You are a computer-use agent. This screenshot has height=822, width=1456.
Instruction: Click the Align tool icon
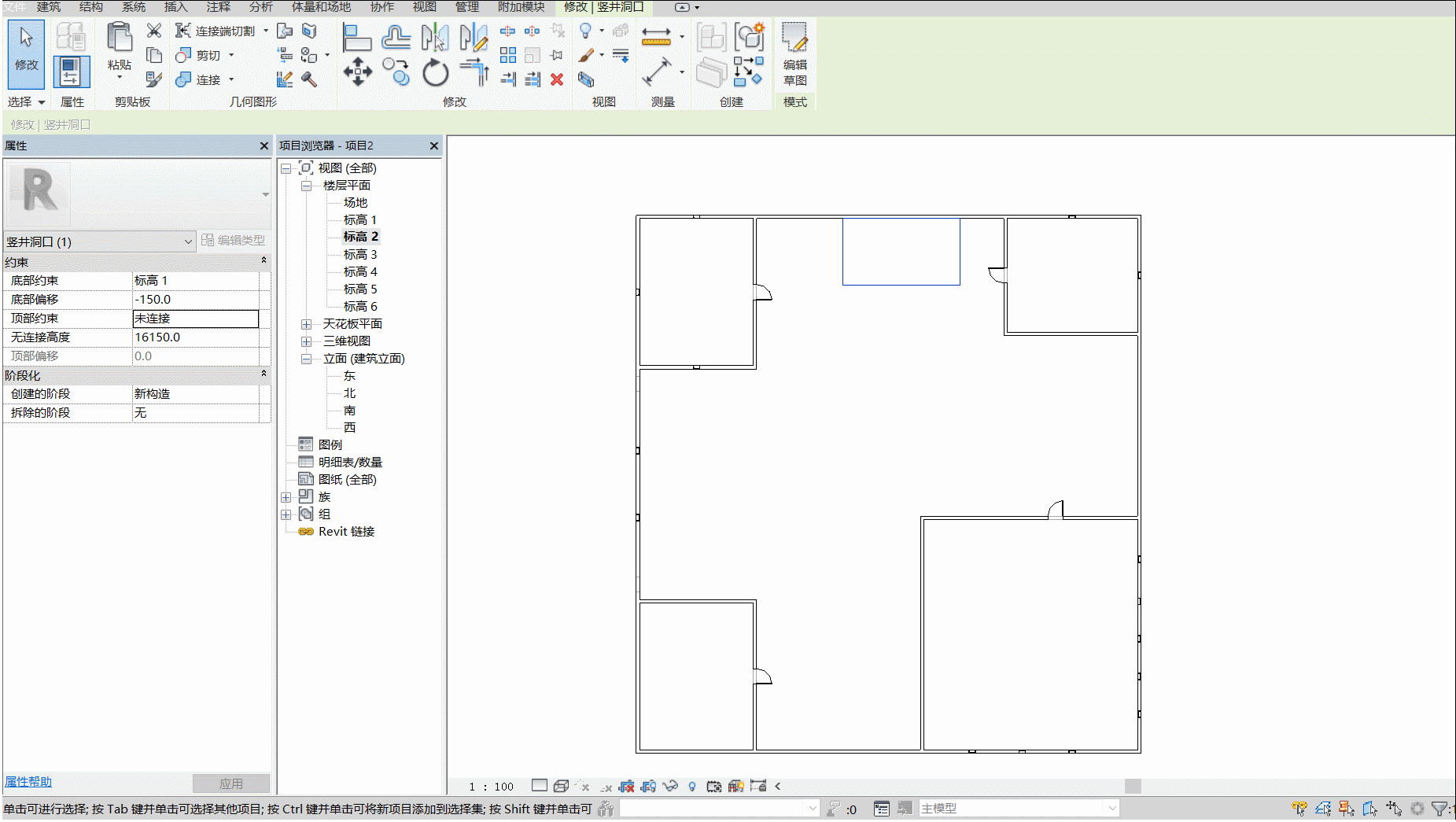pyautogui.click(x=357, y=37)
